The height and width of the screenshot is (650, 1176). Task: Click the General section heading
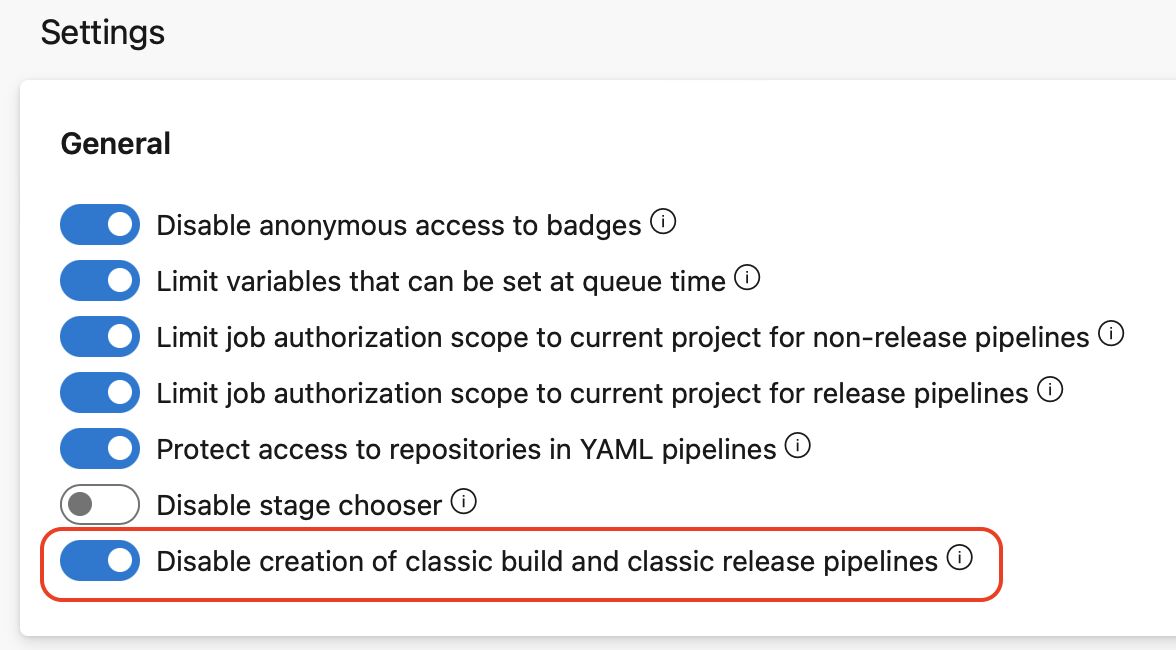[116, 143]
